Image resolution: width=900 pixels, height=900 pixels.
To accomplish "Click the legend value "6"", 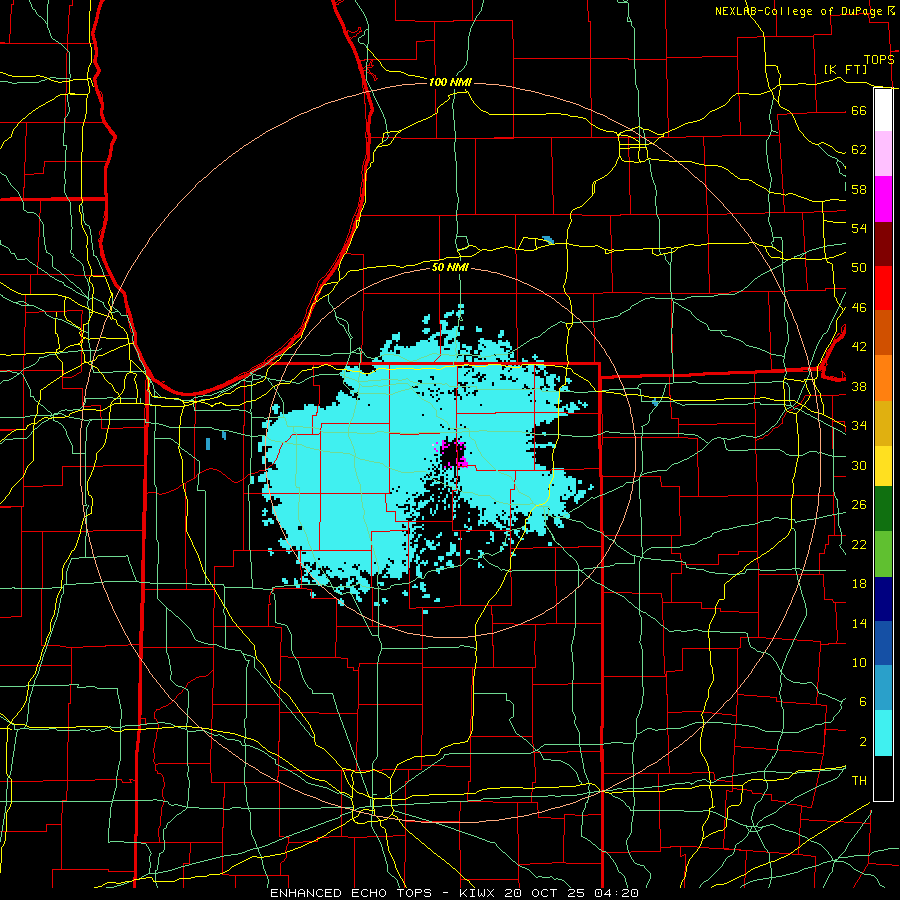I will point(862,702).
